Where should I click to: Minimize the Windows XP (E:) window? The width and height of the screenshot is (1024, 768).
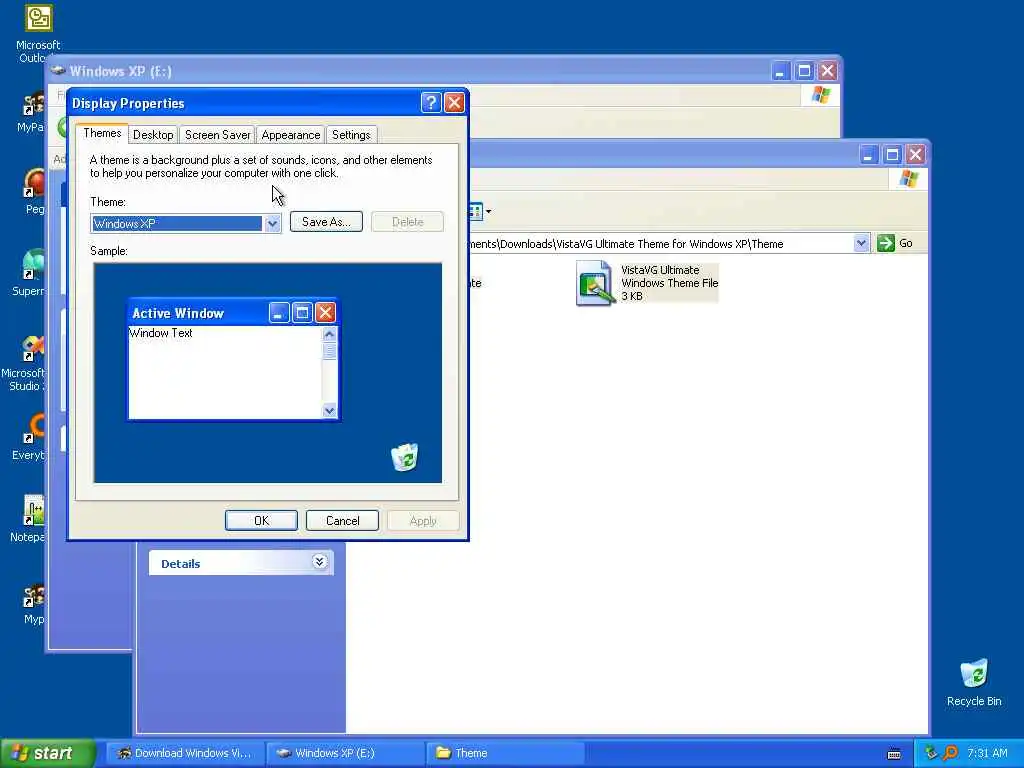[x=780, y=71]
